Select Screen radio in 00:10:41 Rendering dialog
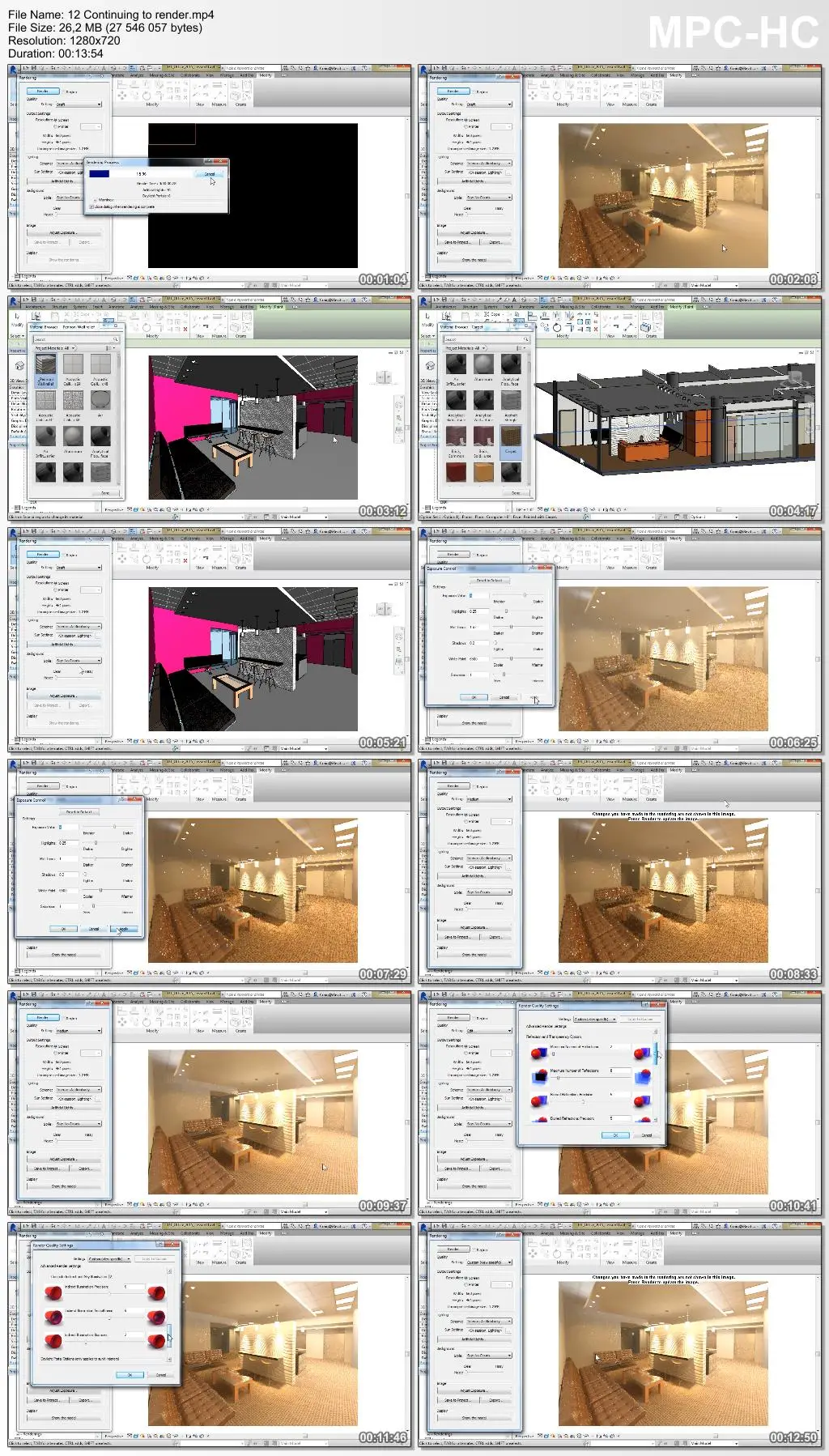 tap(466, 1046)
